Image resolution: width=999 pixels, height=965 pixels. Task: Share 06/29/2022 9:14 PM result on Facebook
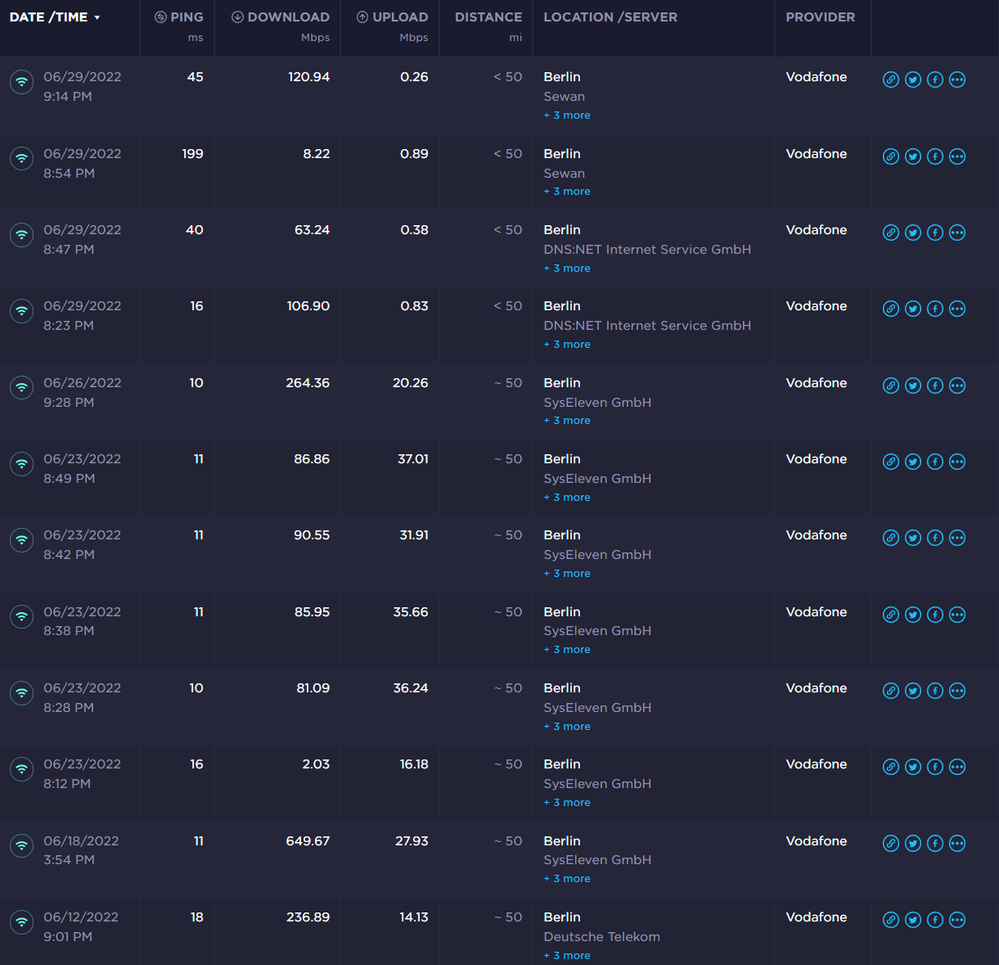coord(935,80)
